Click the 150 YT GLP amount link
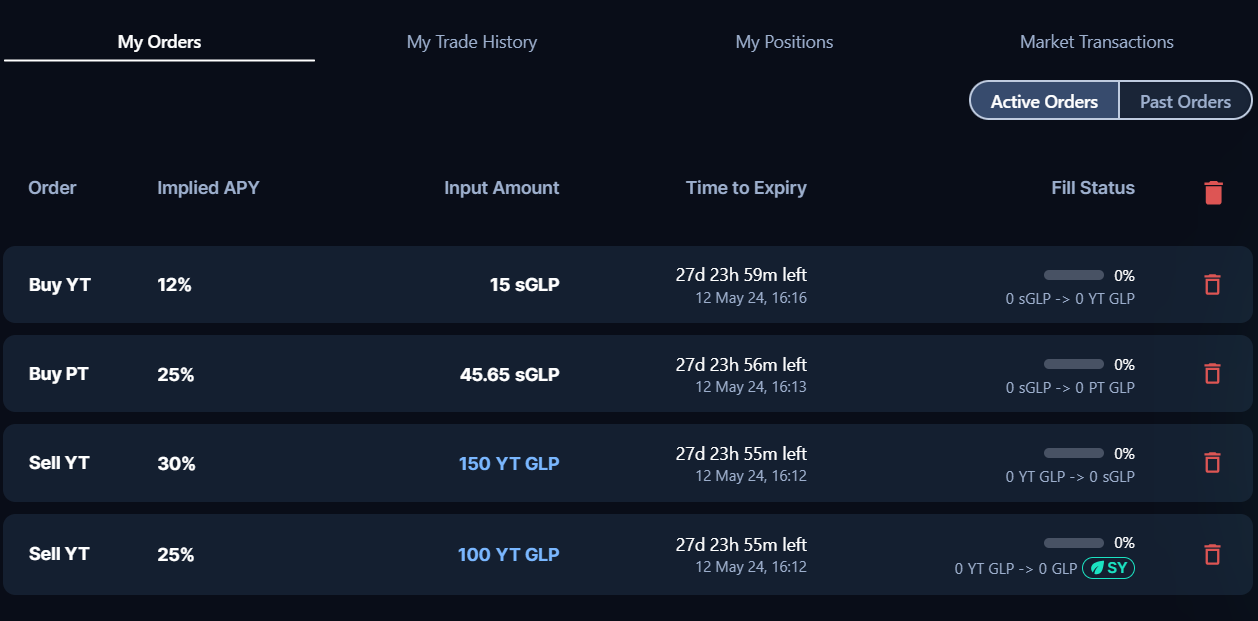This screenshot has height=621, width=1258. pyautogui.click(x=509, y=463)
